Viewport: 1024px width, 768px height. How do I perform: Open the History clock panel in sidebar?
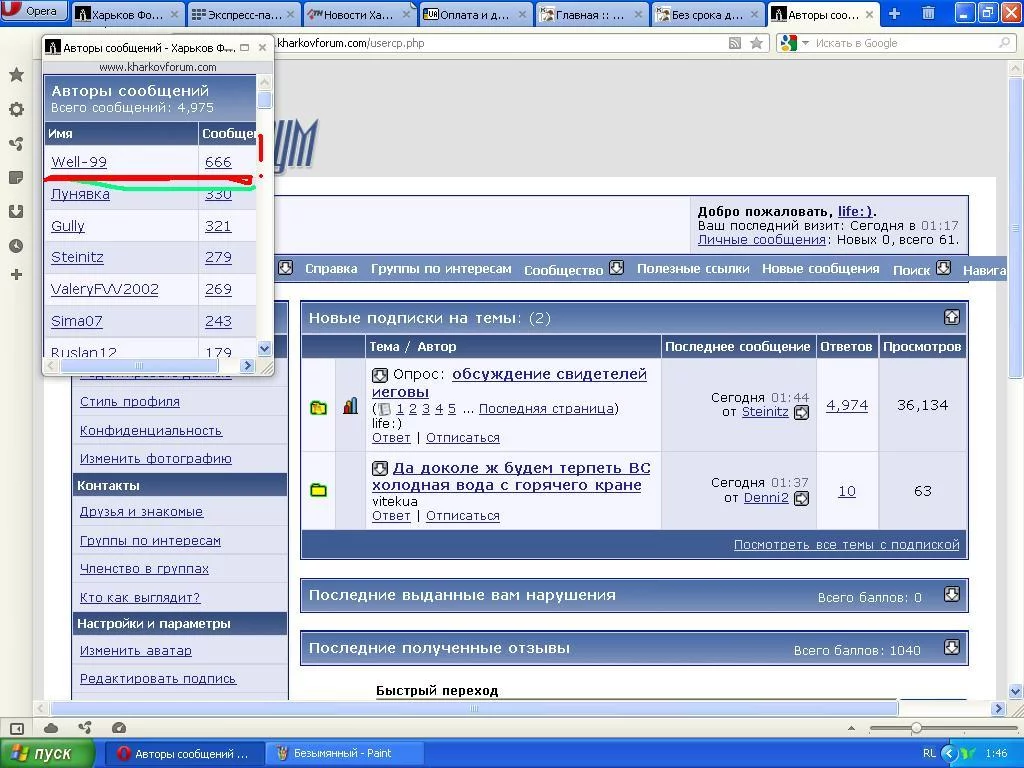point(16,245)
